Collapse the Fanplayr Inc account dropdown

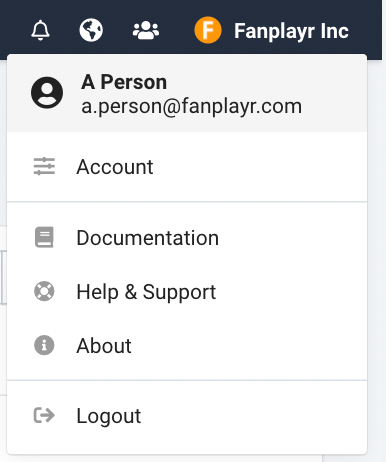pyautogui.click(x=272, y=30)
